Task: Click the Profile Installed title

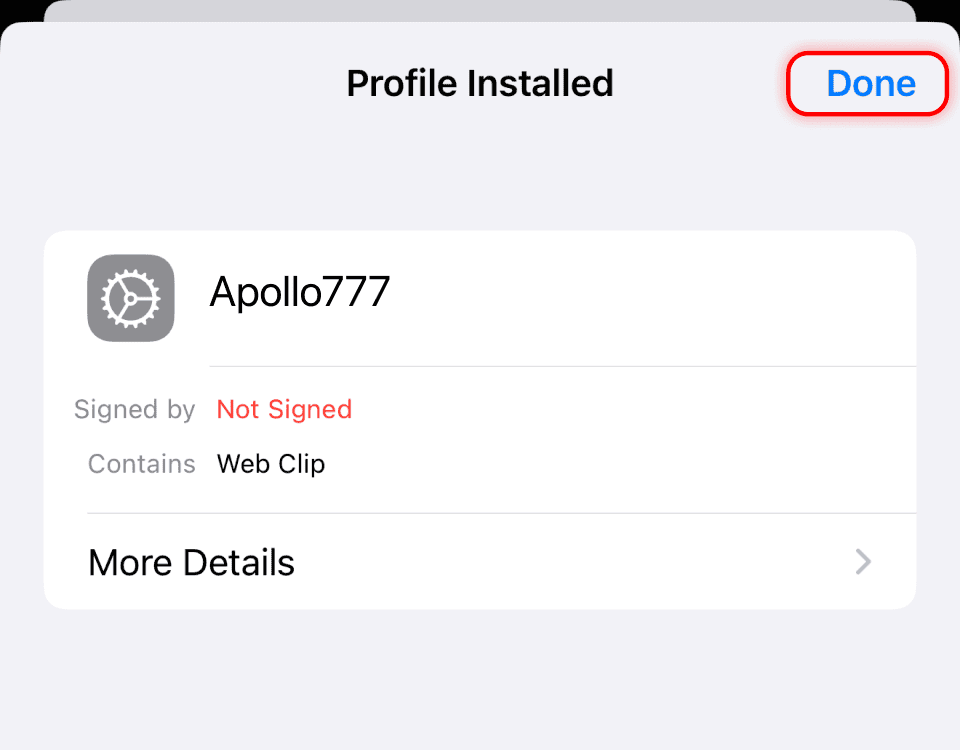Action: 479,83
